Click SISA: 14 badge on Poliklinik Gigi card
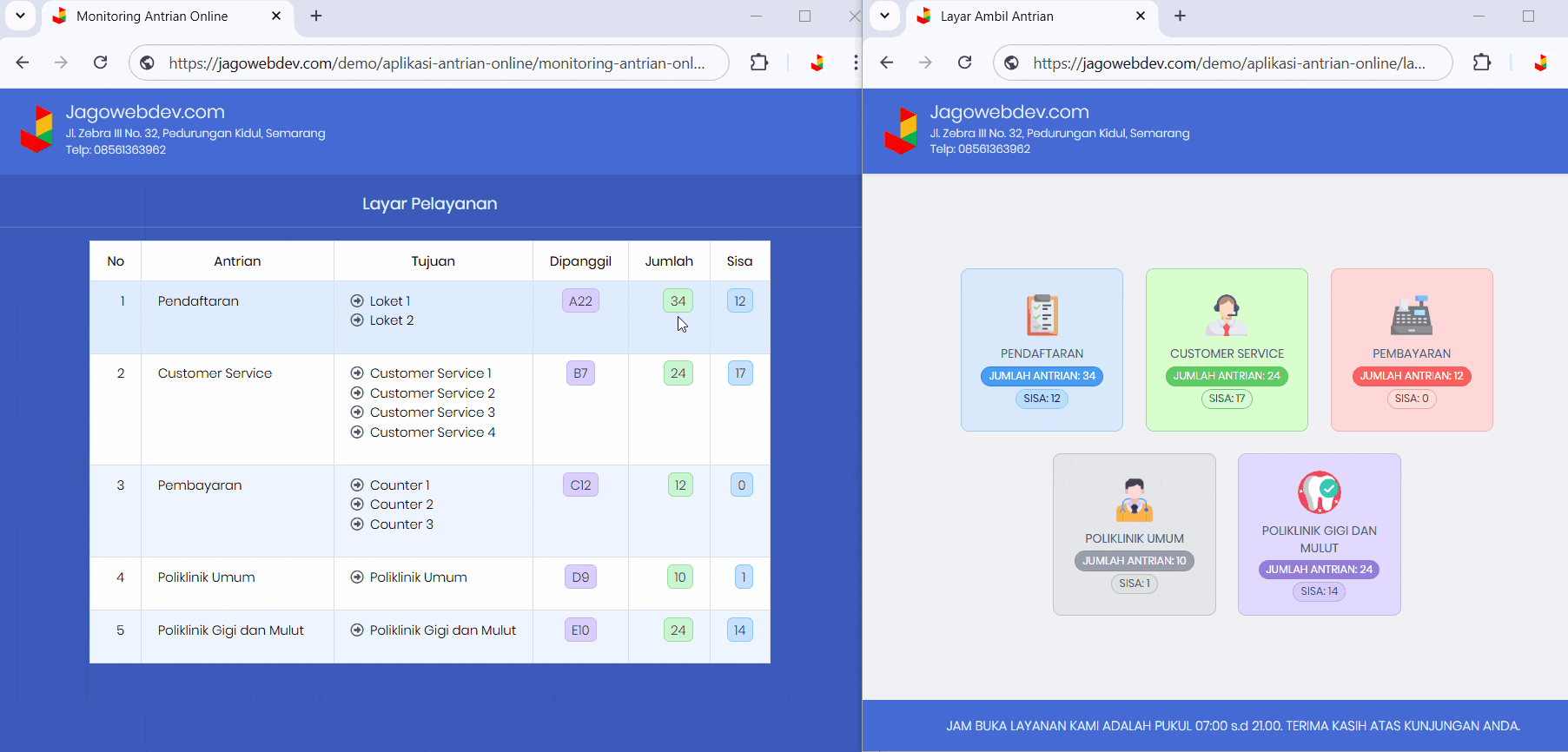The width and height of the screenshot is (1568, 752). pos(1320,591)
